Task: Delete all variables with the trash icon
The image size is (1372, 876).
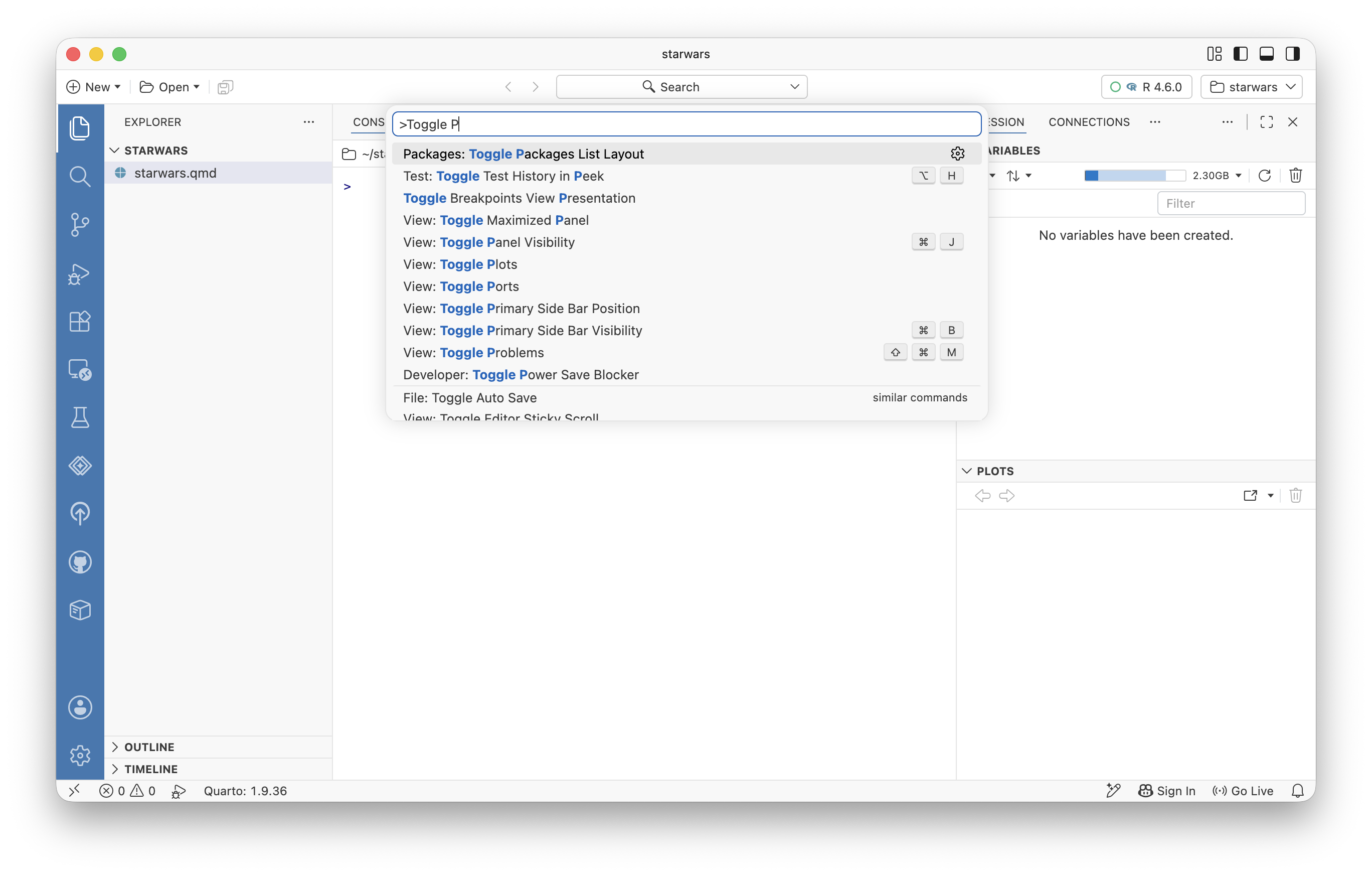Action: coord(1295,176)
